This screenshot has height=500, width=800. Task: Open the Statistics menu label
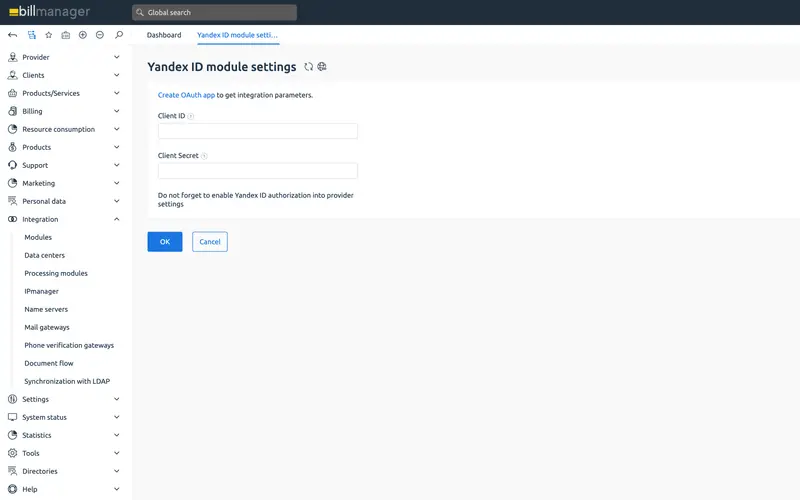coord(37,435)
